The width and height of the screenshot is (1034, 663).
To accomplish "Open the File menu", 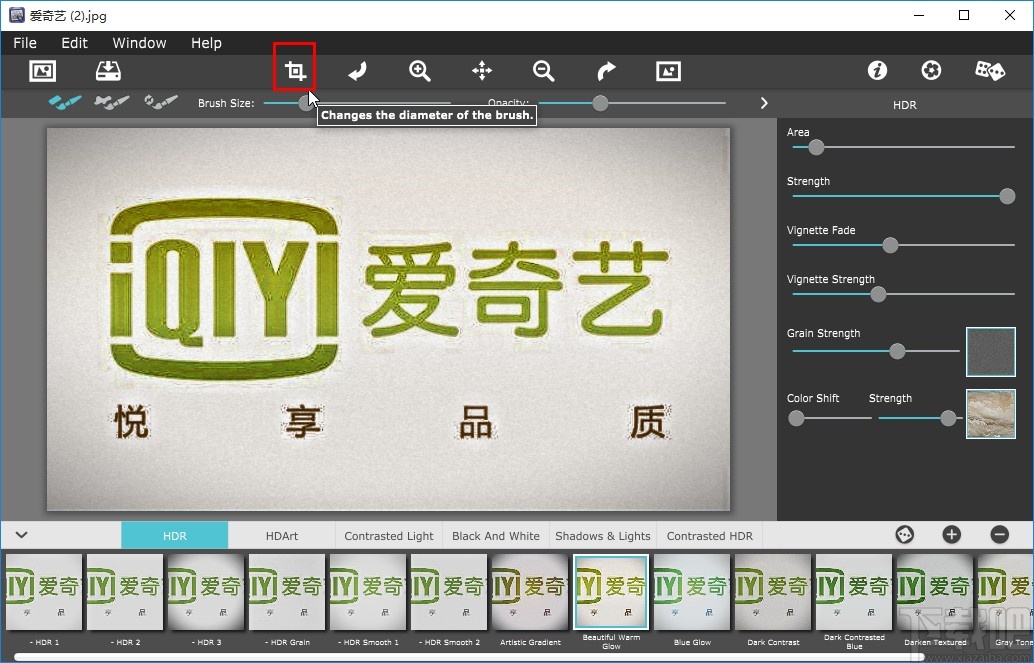I will click(25, 43).
